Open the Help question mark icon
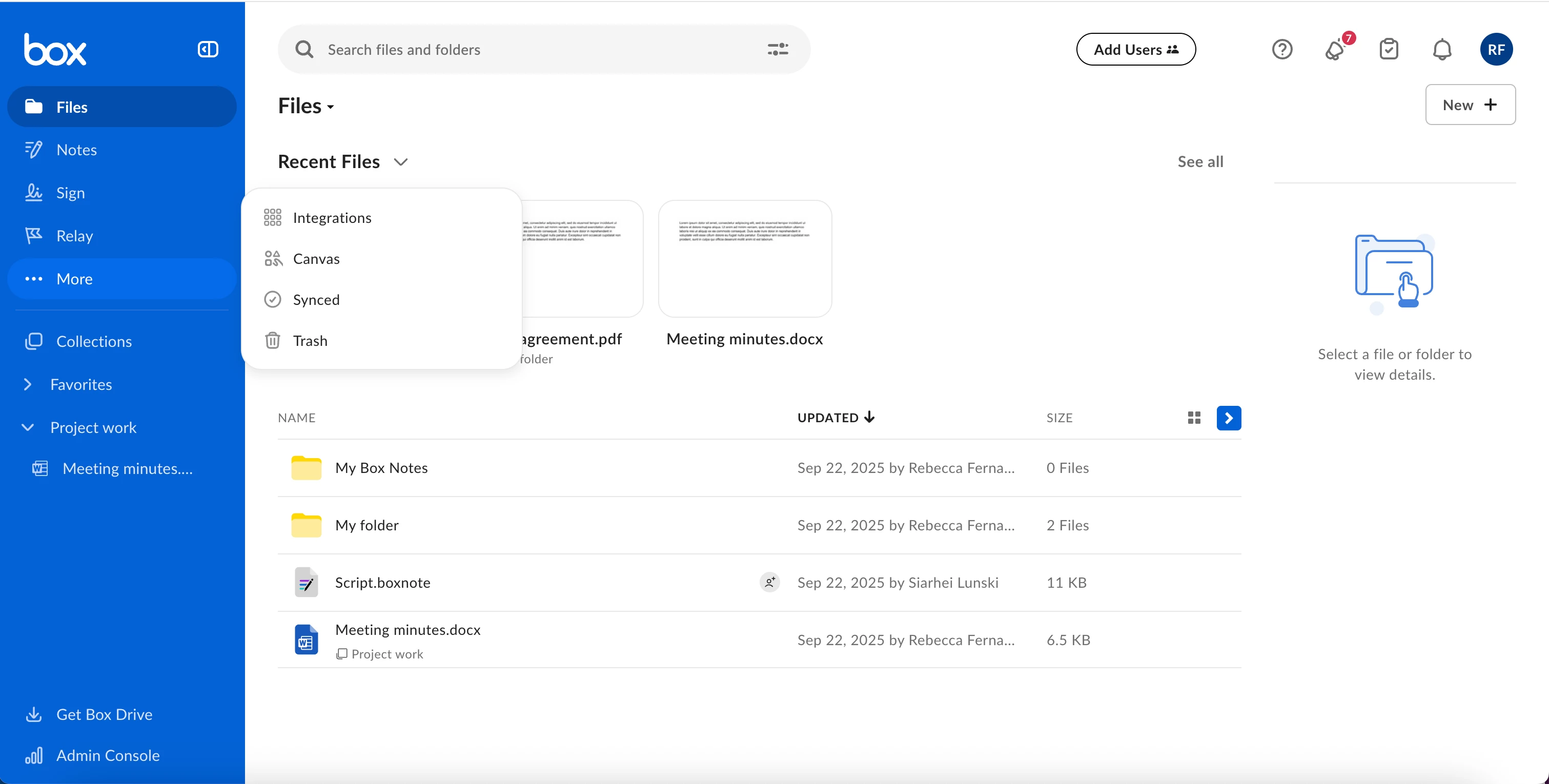This screenshot has height=784, width=1549. click(1281, 49)
